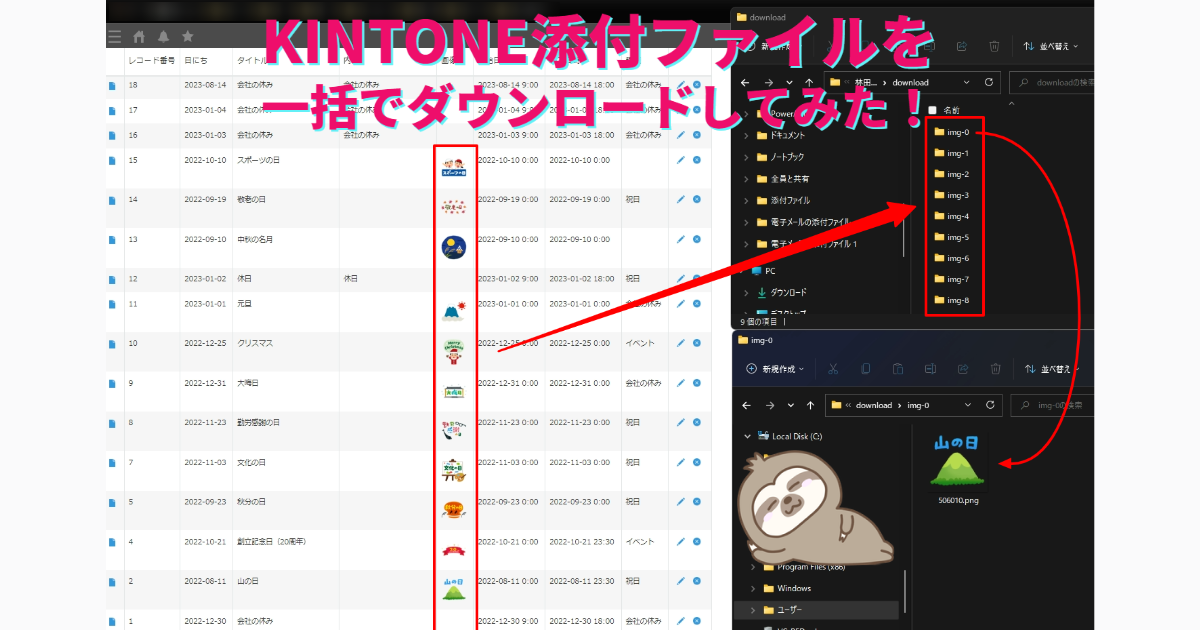Sort by 名前 column in download window
1200x630 pixels.
tap(952, 110)
